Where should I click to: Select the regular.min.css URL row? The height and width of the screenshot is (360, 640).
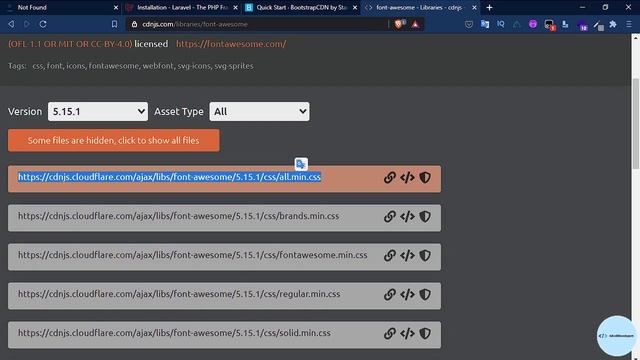(224, 296)
